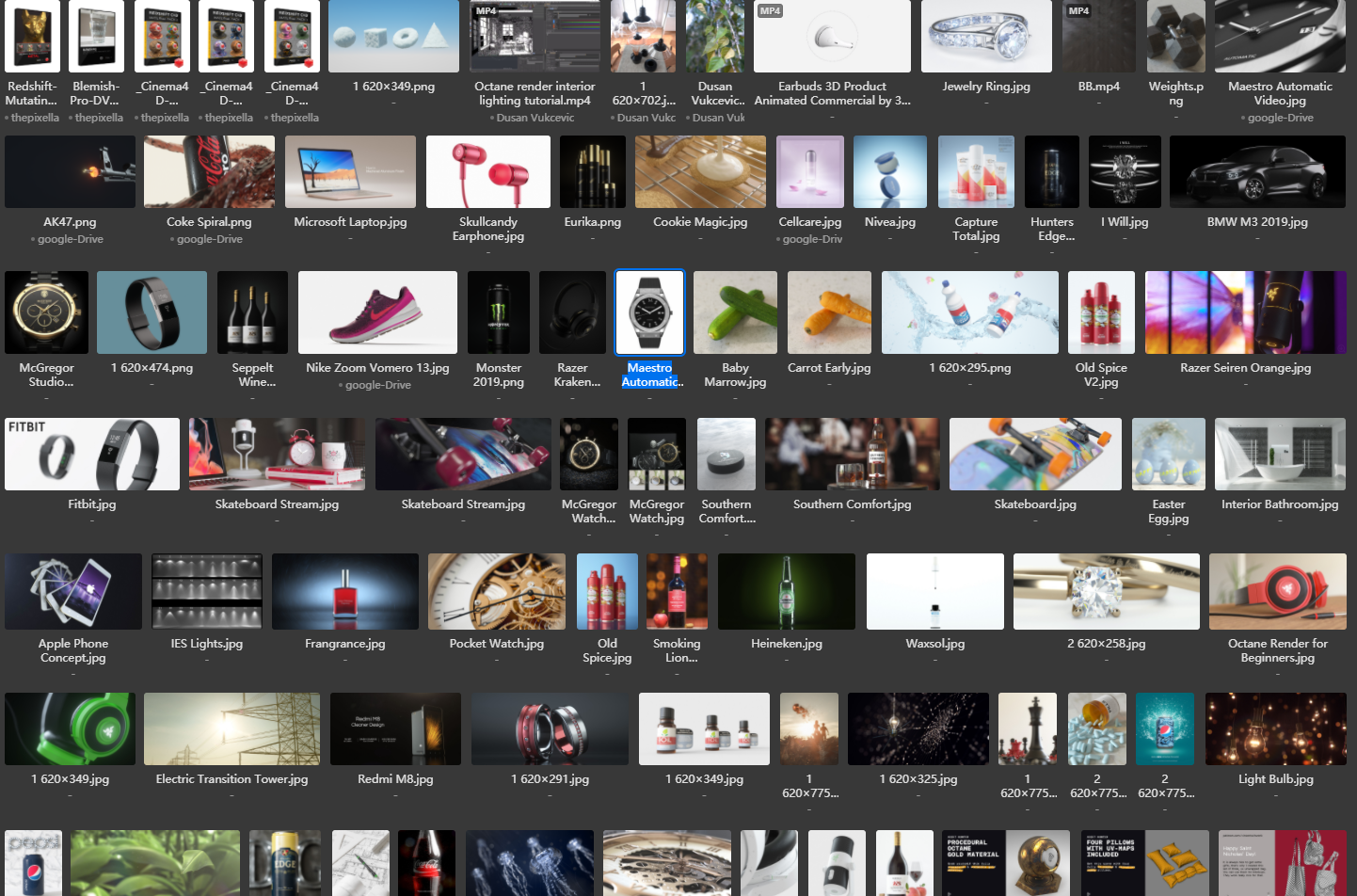The height and width of the screenshot is (896, 1357).
Task: Select the Octane render interior lighting tutorial video
Action: point(535,37)
